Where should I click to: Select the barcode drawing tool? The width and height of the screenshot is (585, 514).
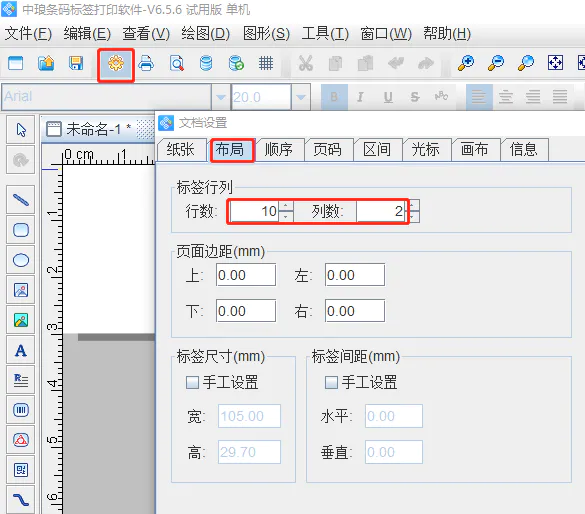[x=21, y=410]
